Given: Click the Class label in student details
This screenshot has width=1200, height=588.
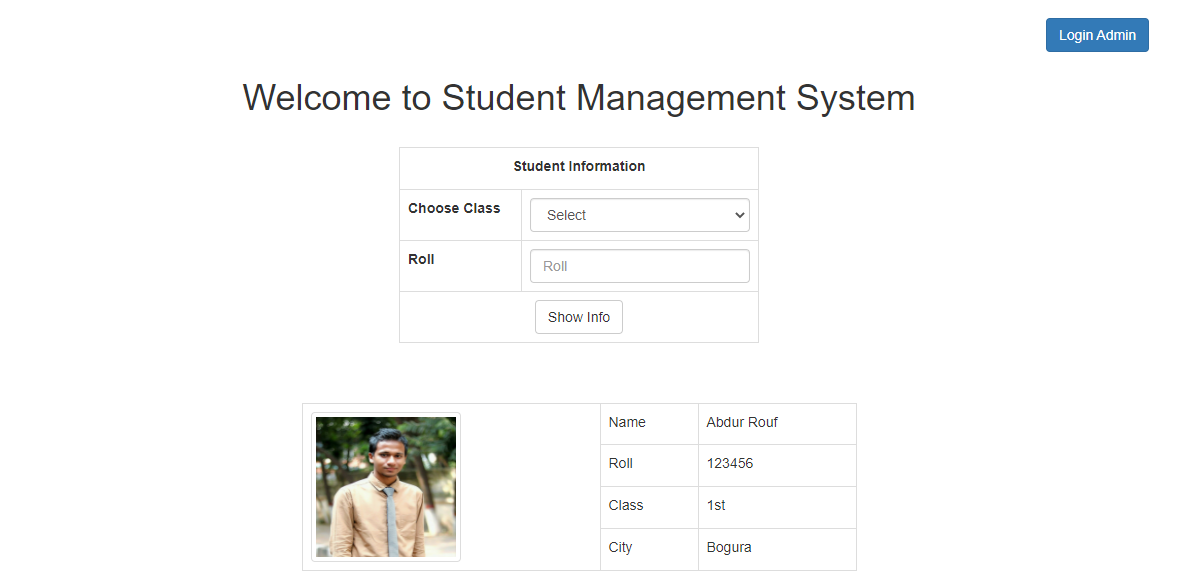Looking at the screenshot, I should click(626, 506).
